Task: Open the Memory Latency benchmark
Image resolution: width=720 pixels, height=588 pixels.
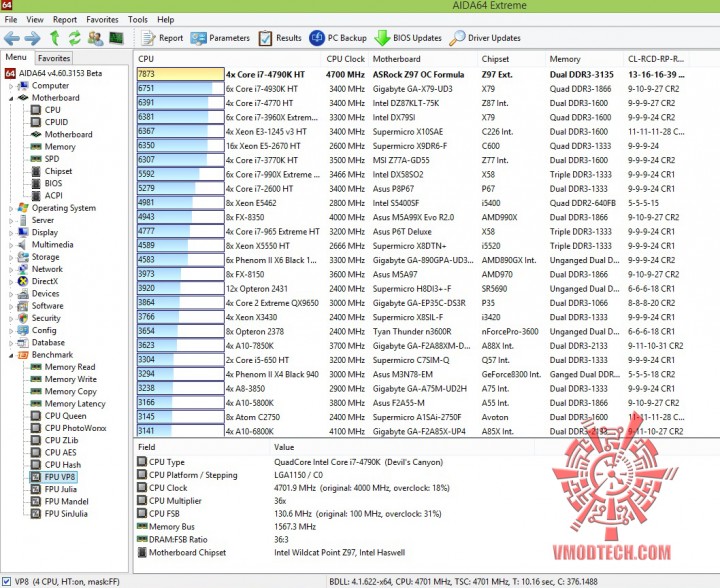Action: [75, 404]
